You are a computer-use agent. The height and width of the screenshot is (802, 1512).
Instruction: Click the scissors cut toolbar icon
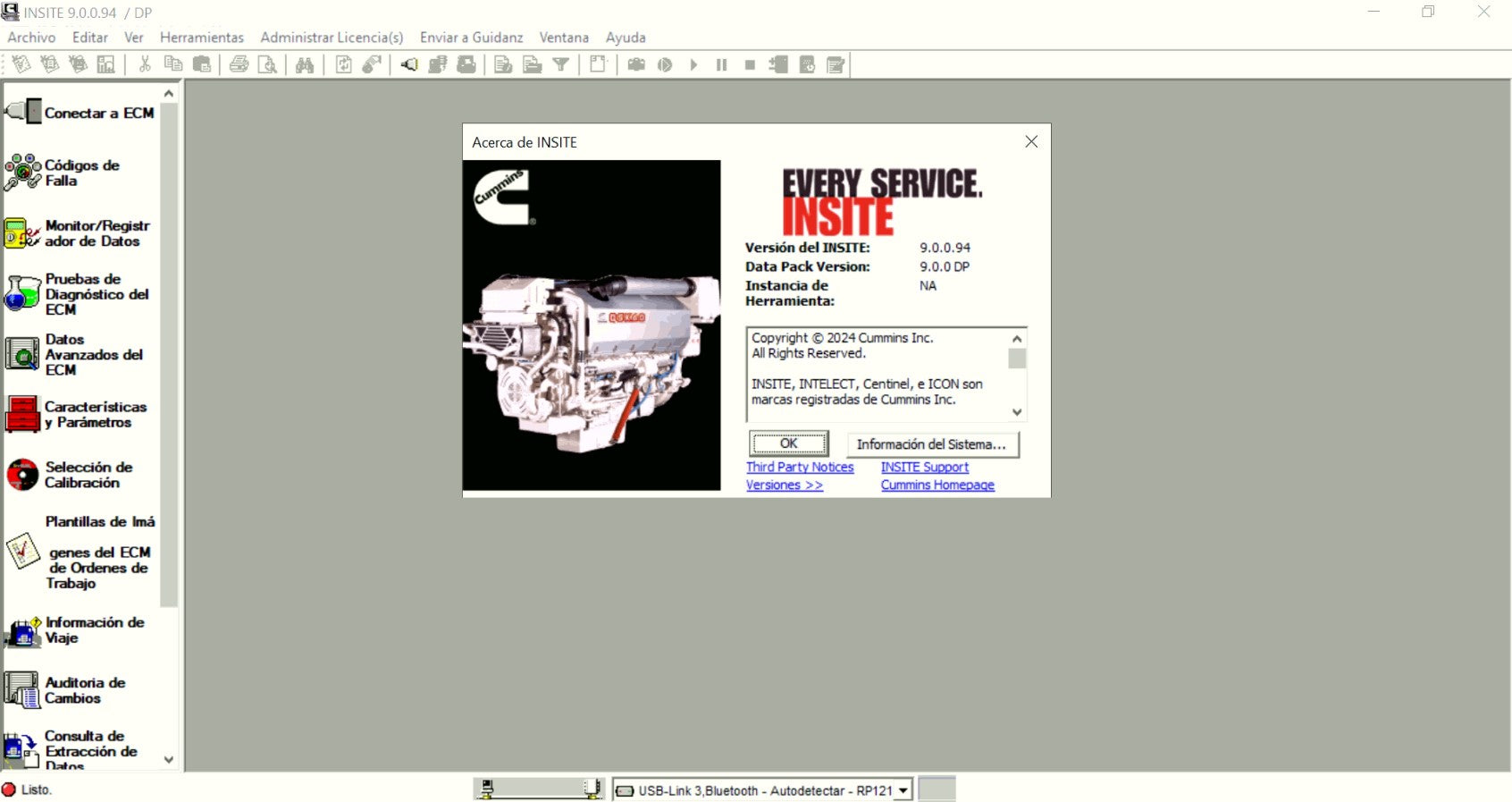point(145,64)
